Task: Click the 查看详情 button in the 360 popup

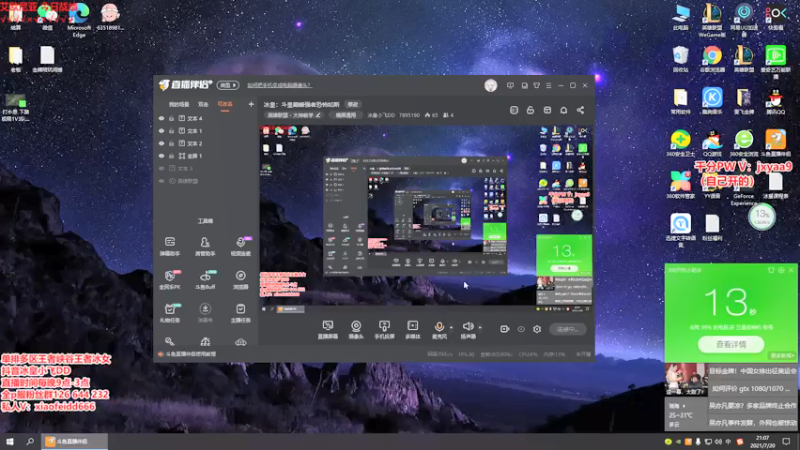Action: pos(731,344)
